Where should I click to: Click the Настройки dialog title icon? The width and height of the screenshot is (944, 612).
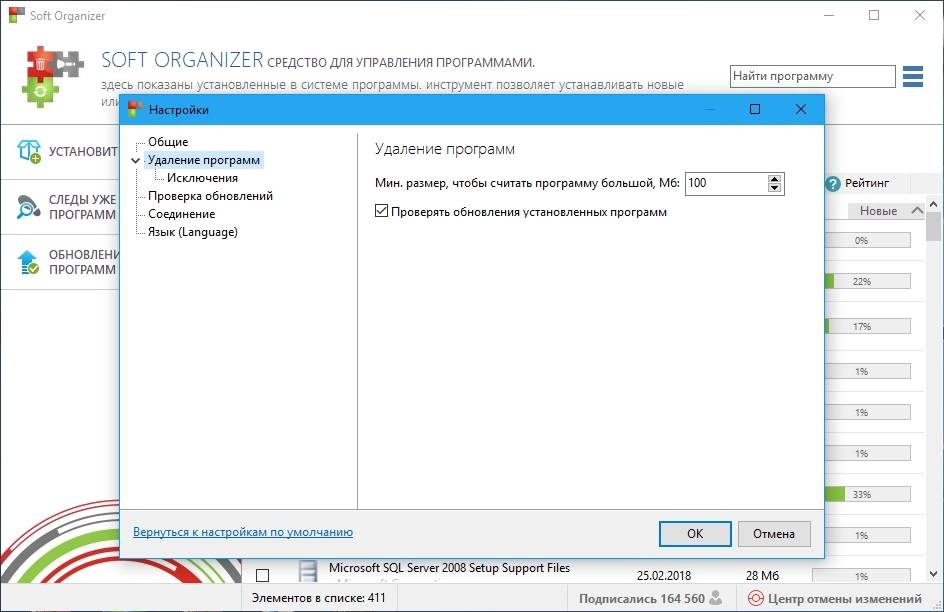coord(135,110)
